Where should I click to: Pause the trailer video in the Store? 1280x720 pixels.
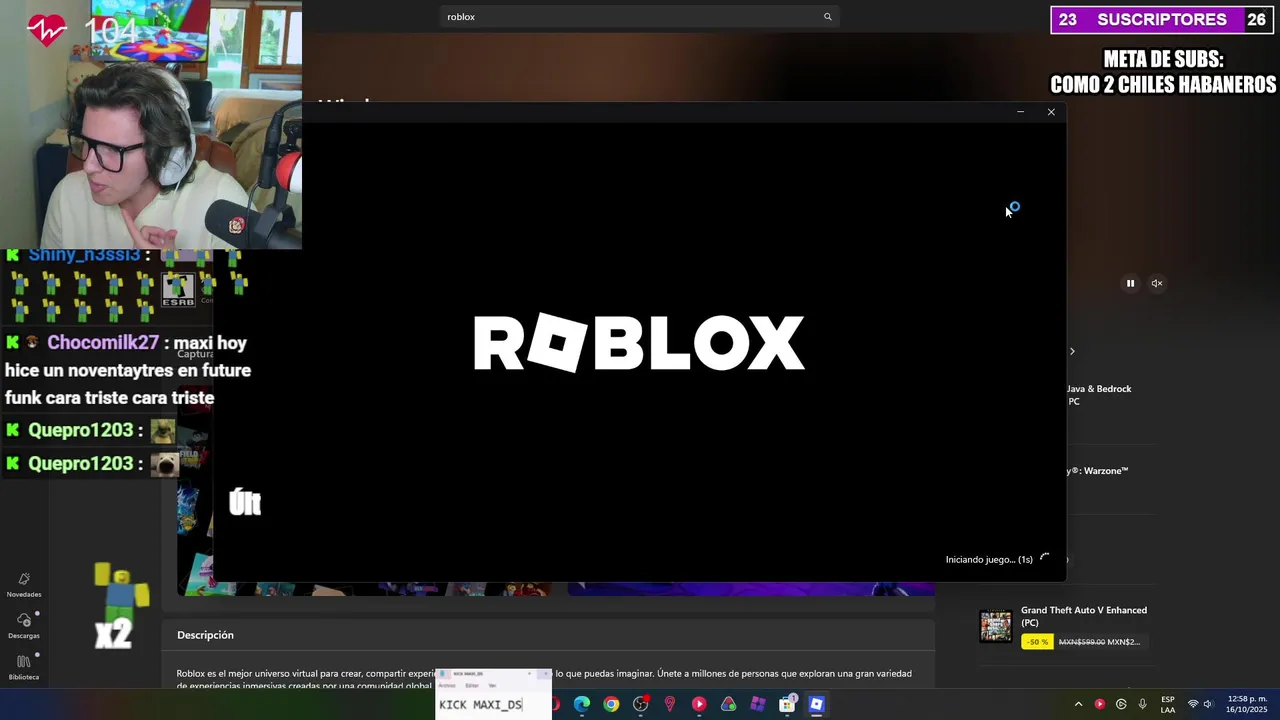tap(1130, 283)
